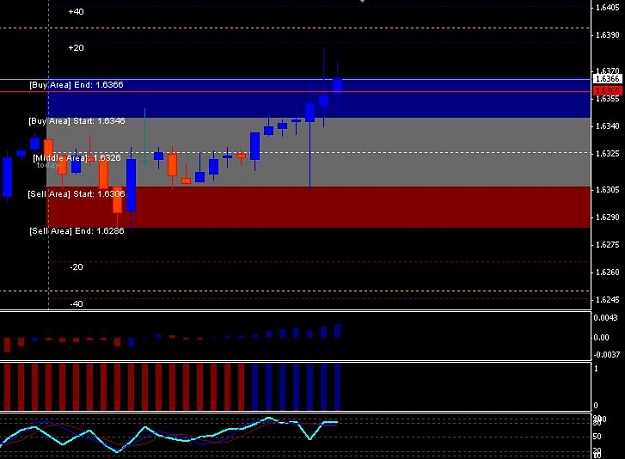Click the -40 level label
The height and width of the screenshot is (459, 625).
point(76,304)
